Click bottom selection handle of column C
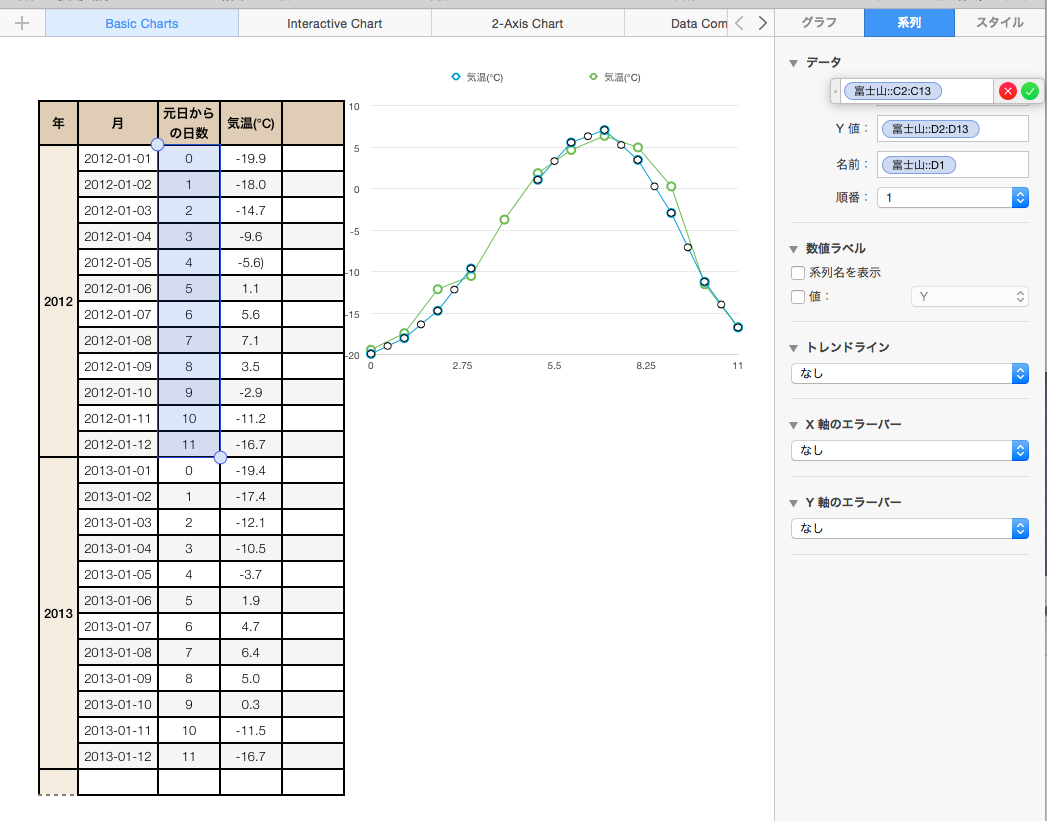This screenshot has height=821, width=1047. 220,457
